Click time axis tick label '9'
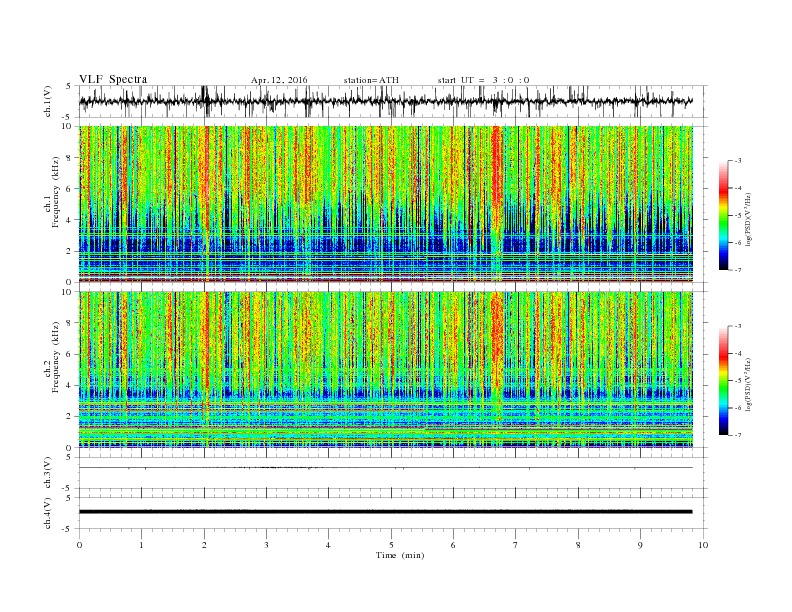Screen dimensions: 792x612 (x=640, y=545)
